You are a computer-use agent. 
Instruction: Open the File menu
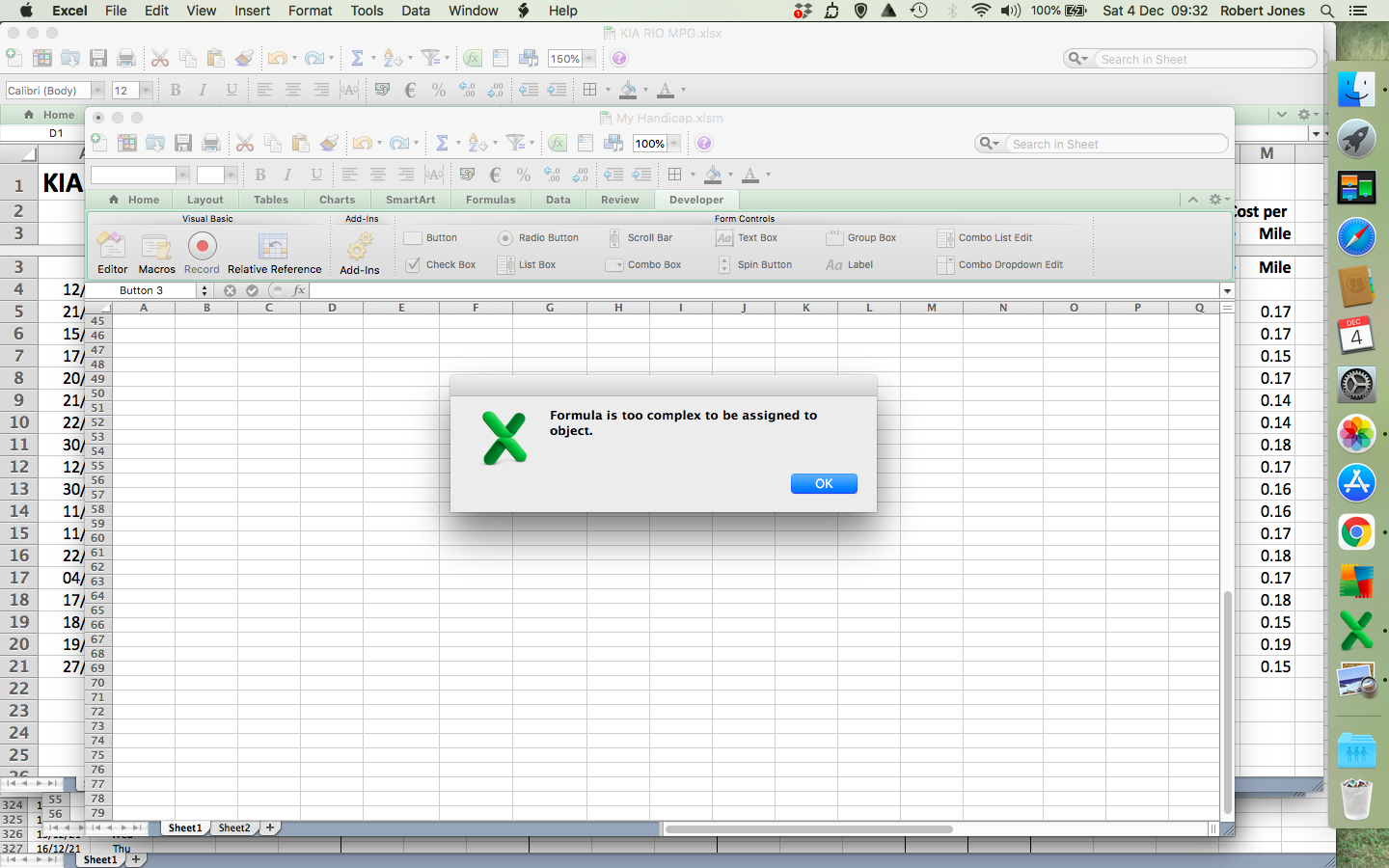coord(116,11)
